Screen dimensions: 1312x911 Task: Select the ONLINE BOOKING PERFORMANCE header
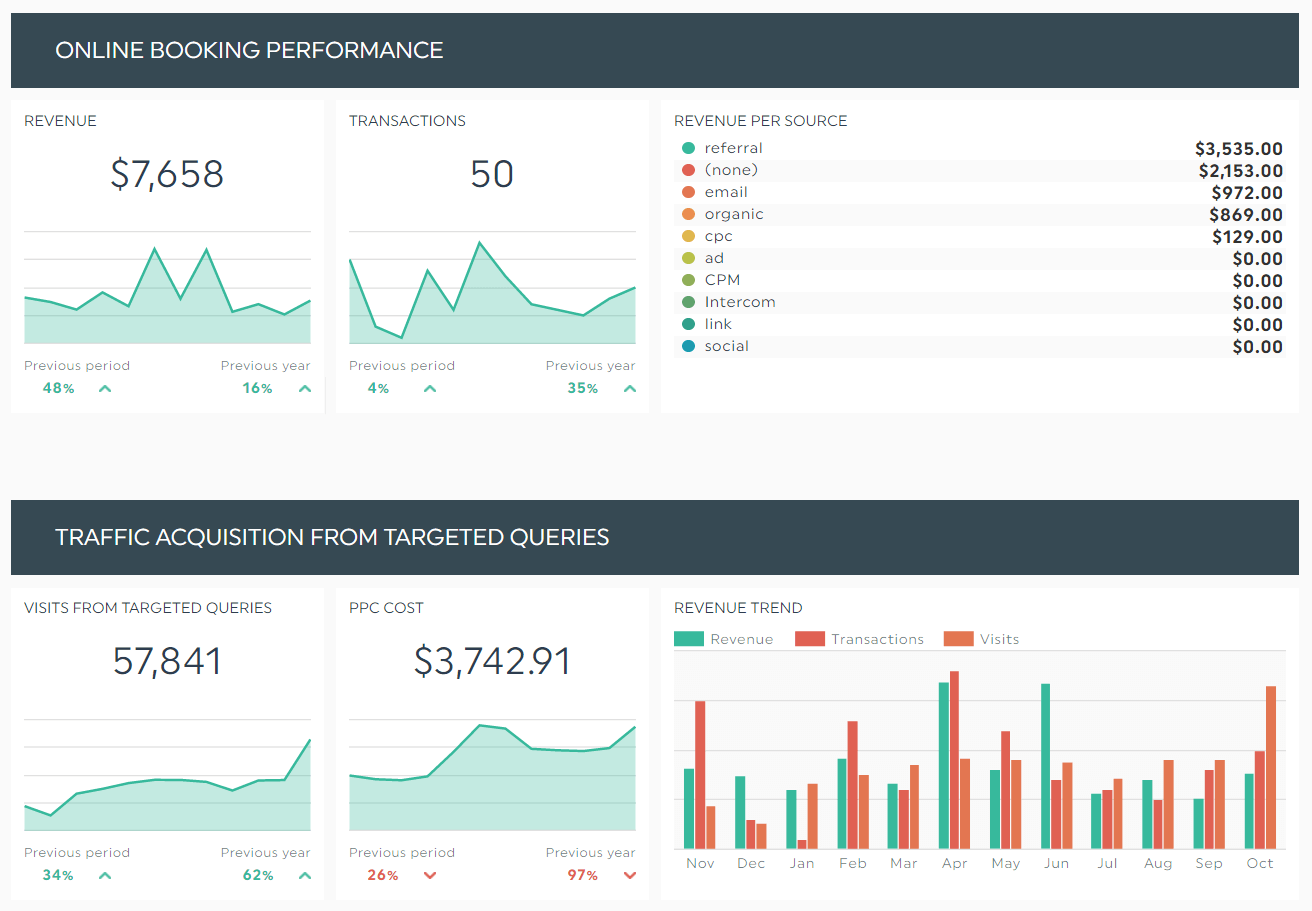249,50
